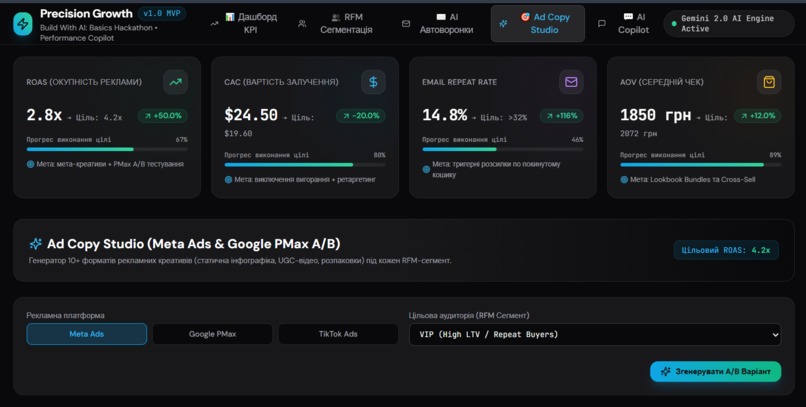Click the v1.0 MVP version badge
This screenshot has width=806, height=407.
coord(162,13)
